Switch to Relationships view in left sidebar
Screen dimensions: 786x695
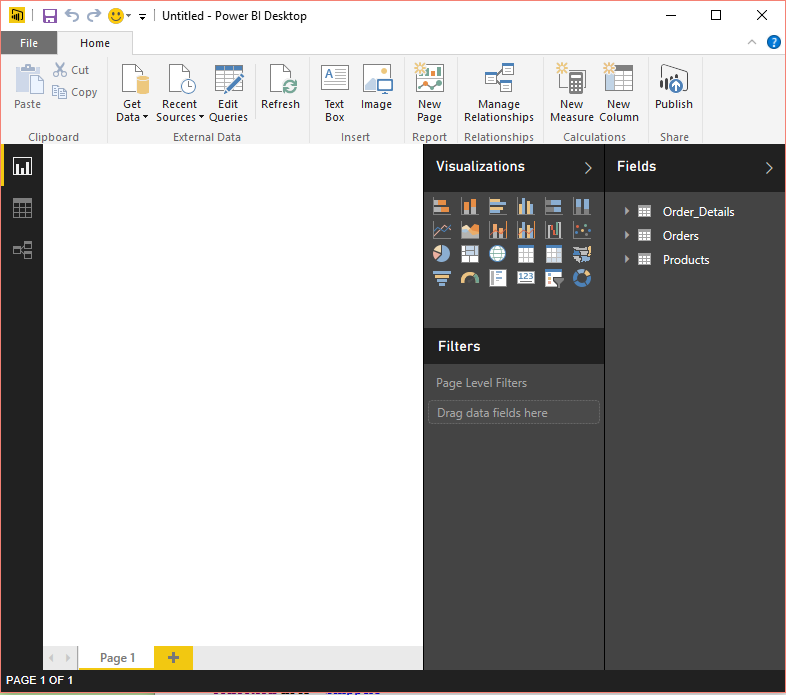[x=22, y=250]
